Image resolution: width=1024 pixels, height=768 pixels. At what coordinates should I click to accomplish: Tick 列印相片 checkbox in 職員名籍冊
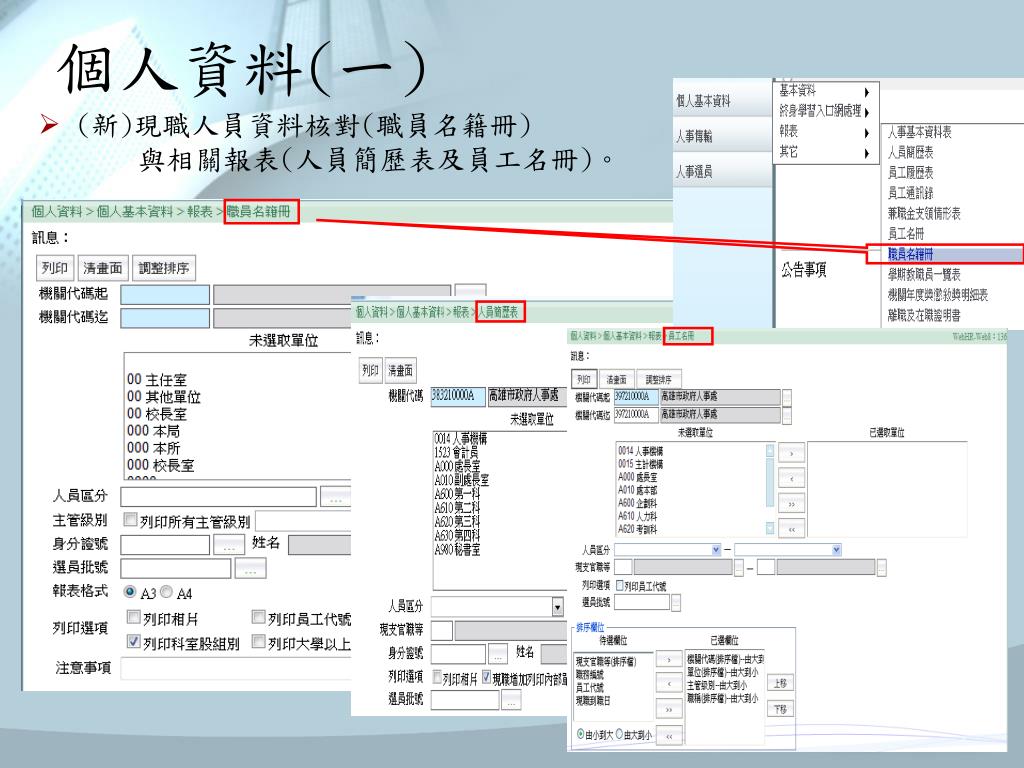tap(133, 617)
